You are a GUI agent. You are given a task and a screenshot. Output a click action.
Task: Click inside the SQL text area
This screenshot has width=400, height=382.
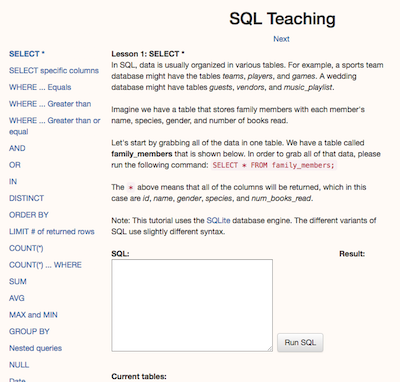pos(192,305)
